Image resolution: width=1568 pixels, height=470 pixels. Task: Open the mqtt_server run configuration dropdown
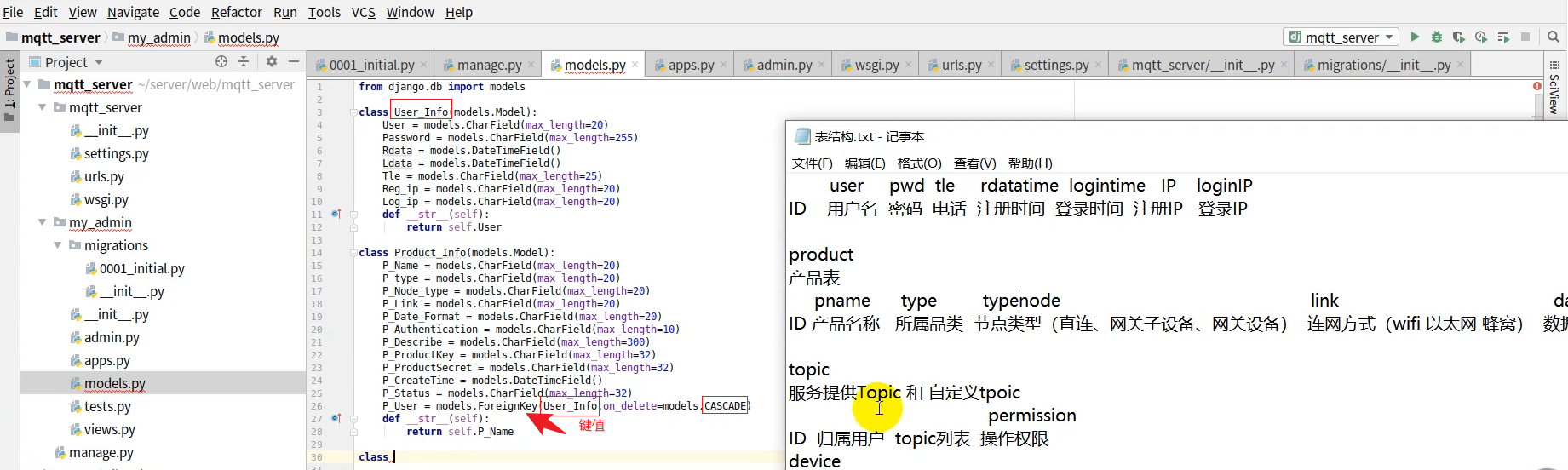pos(1341,37)
